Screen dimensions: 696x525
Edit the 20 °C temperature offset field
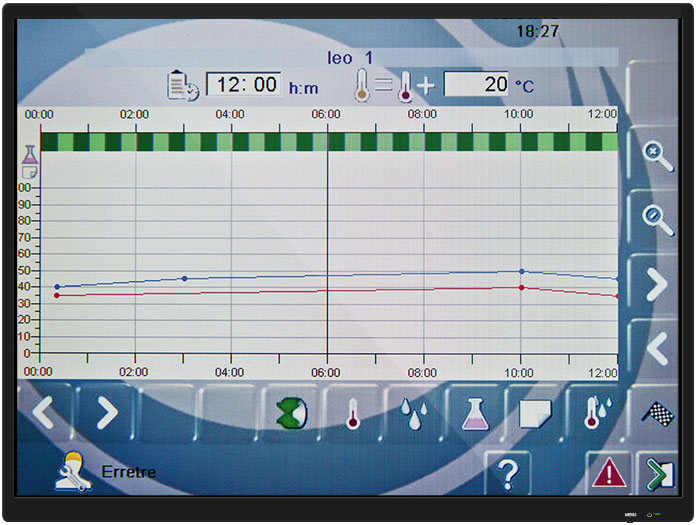pyautogui.click(x=477, y=84)
